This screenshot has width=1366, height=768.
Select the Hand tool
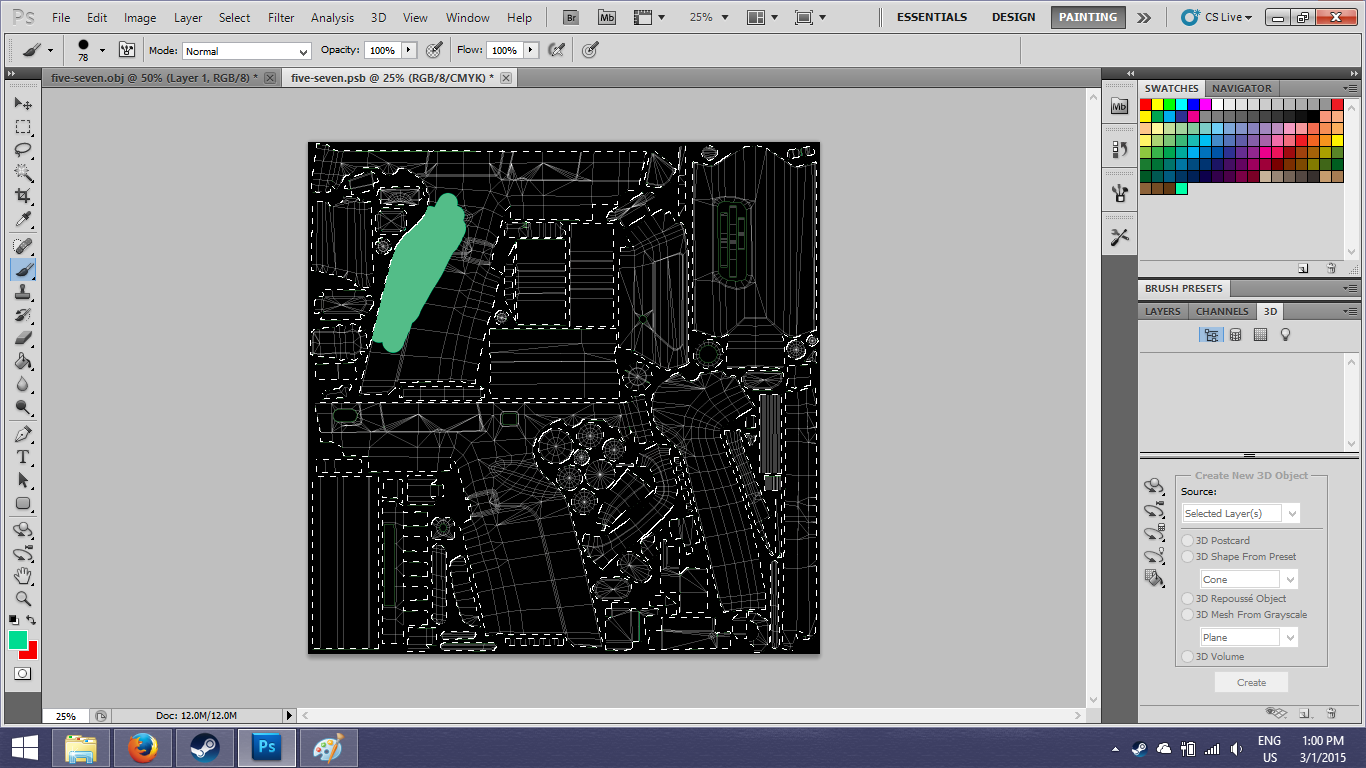23,576
